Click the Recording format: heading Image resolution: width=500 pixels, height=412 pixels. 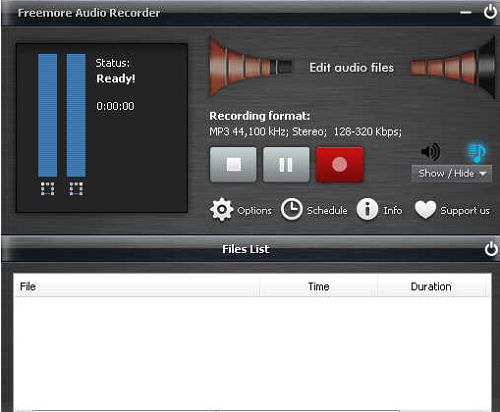pyautogui.click(x=260, y=116)
